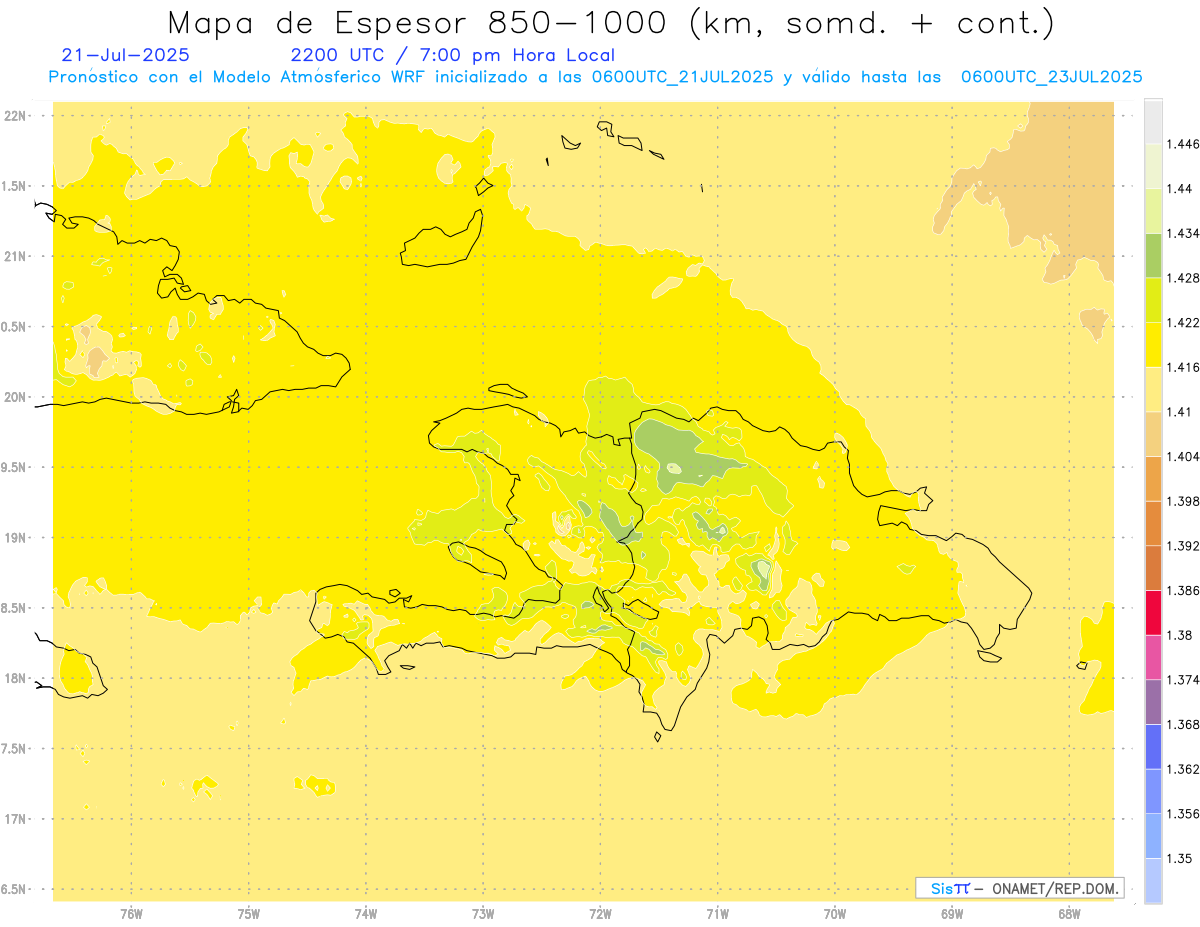Click the legend value 1.41

(x=1180, y=412)
